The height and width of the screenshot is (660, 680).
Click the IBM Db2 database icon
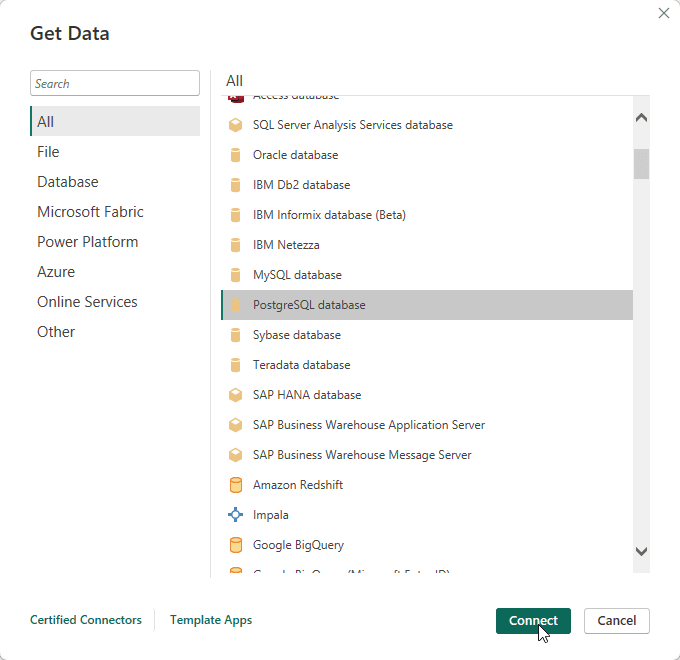[235, 185]
